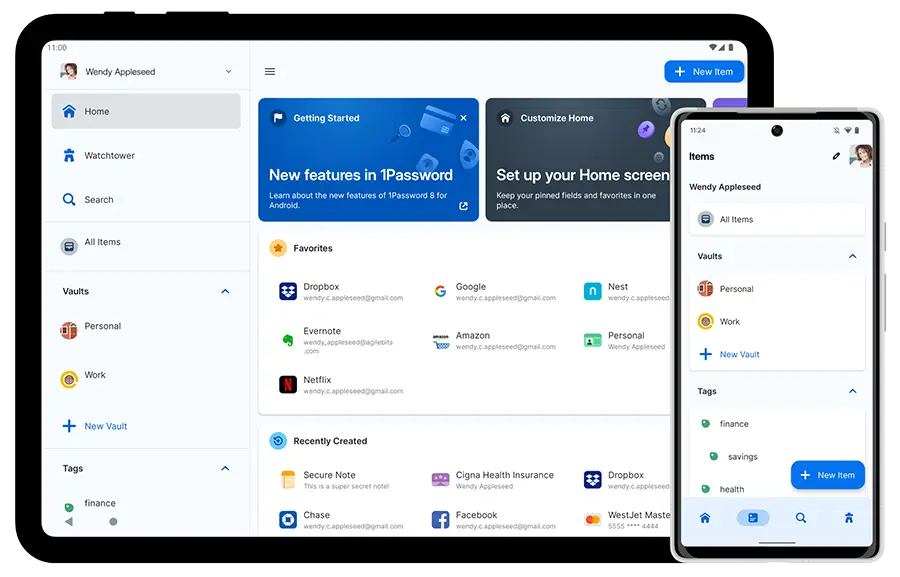Image resolution: width=900 pixels, height=577 pixels.
Task: Click the Favorites star icon
Action: click(x=278, y=248)
